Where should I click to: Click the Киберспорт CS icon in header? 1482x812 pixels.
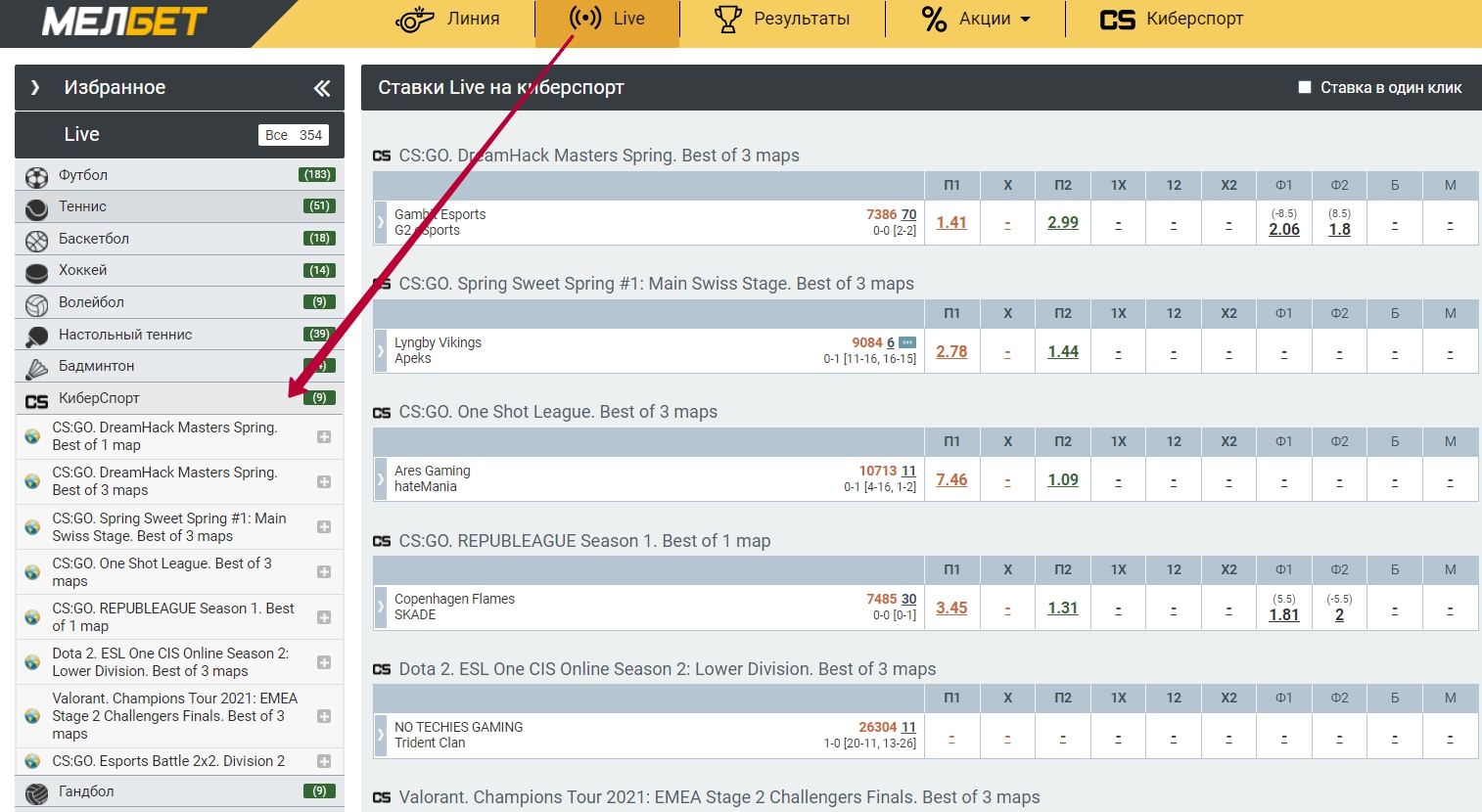tap(1117, 20)
